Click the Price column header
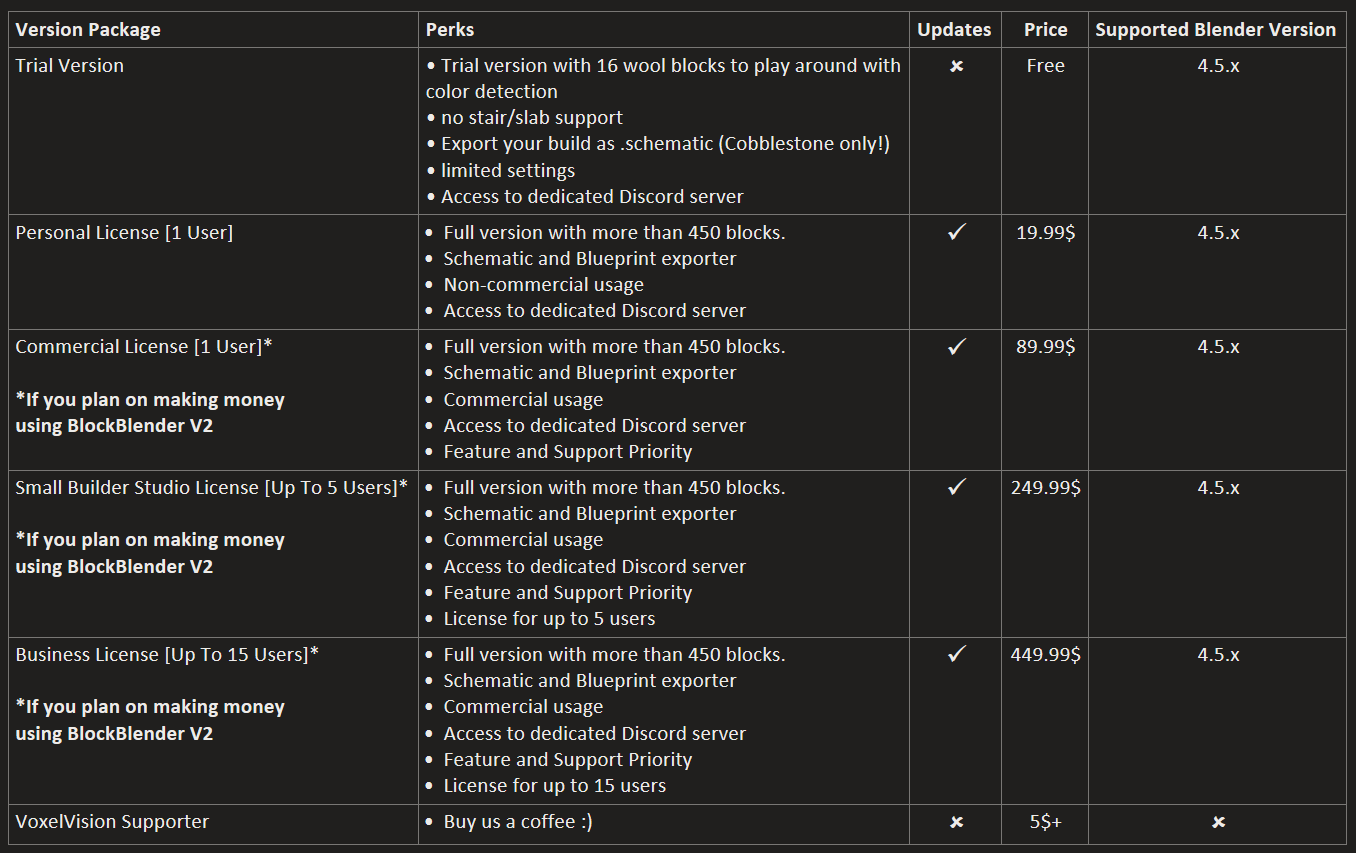This screenshot has width=1356, height=853. pos(1045,30)
